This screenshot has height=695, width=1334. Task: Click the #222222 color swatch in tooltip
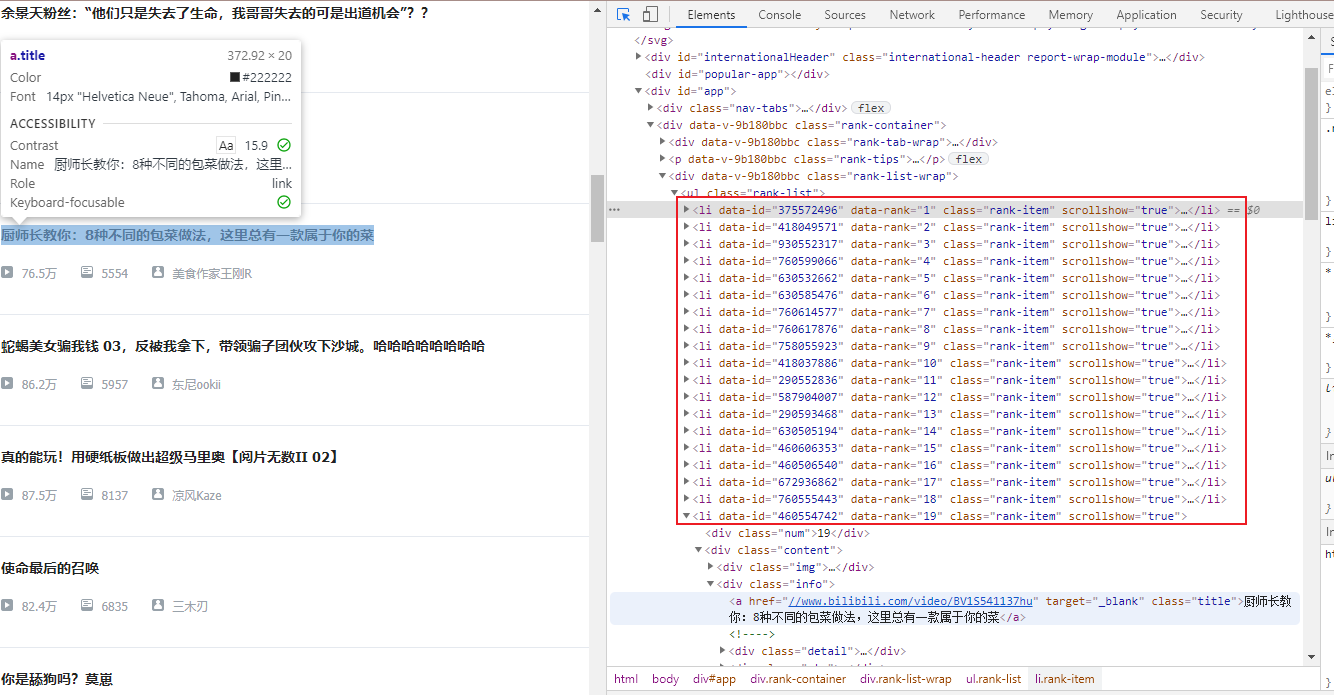coord(235,77)
